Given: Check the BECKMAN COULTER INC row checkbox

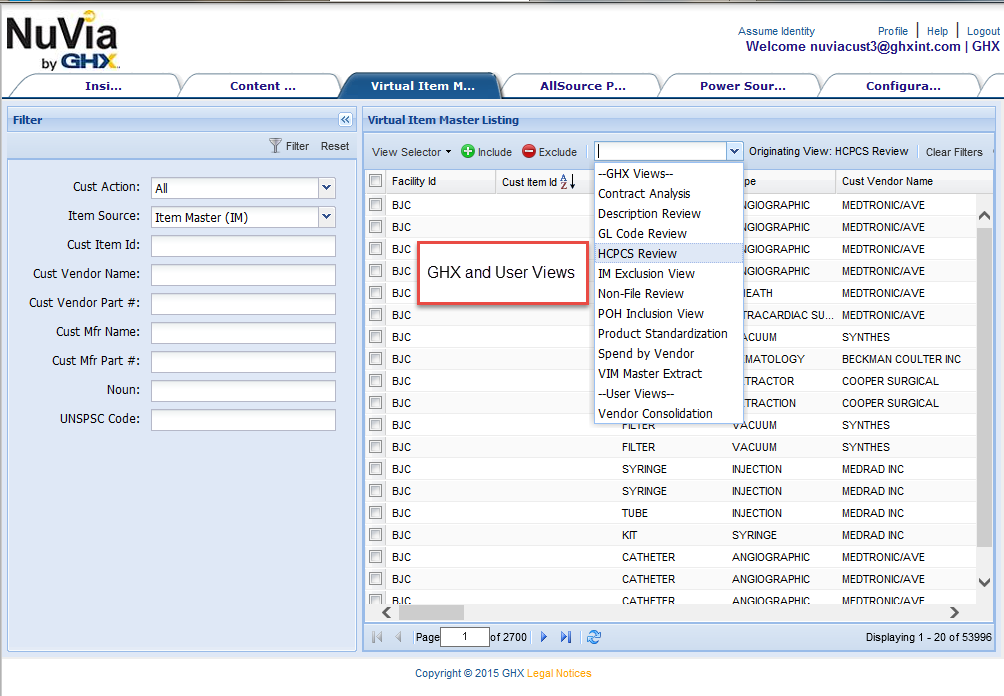Looking at the screenshot, I should 376,359.
